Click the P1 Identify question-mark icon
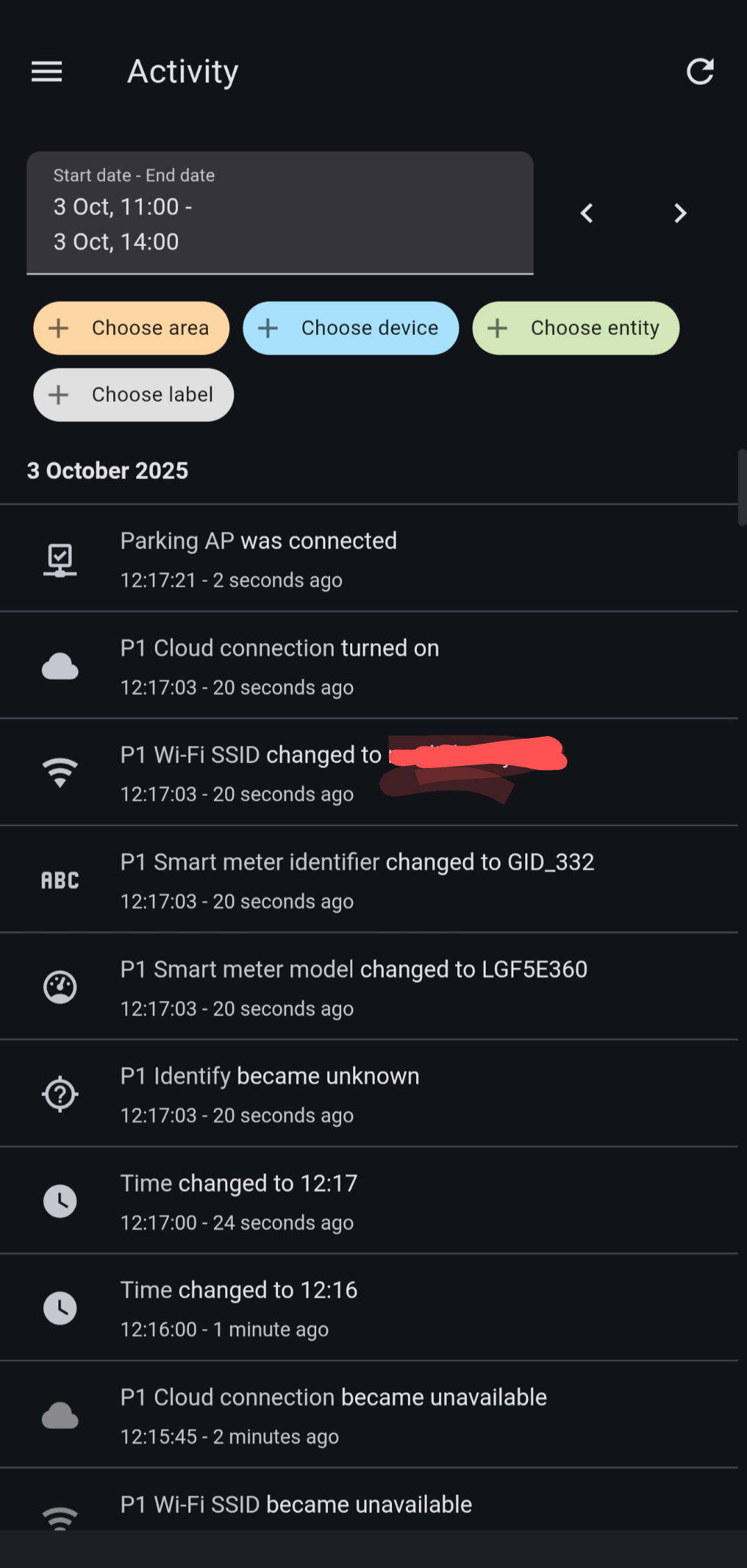Image resolution: width=747 pixels, height=1568 pixels. [x=60, y=1094]
